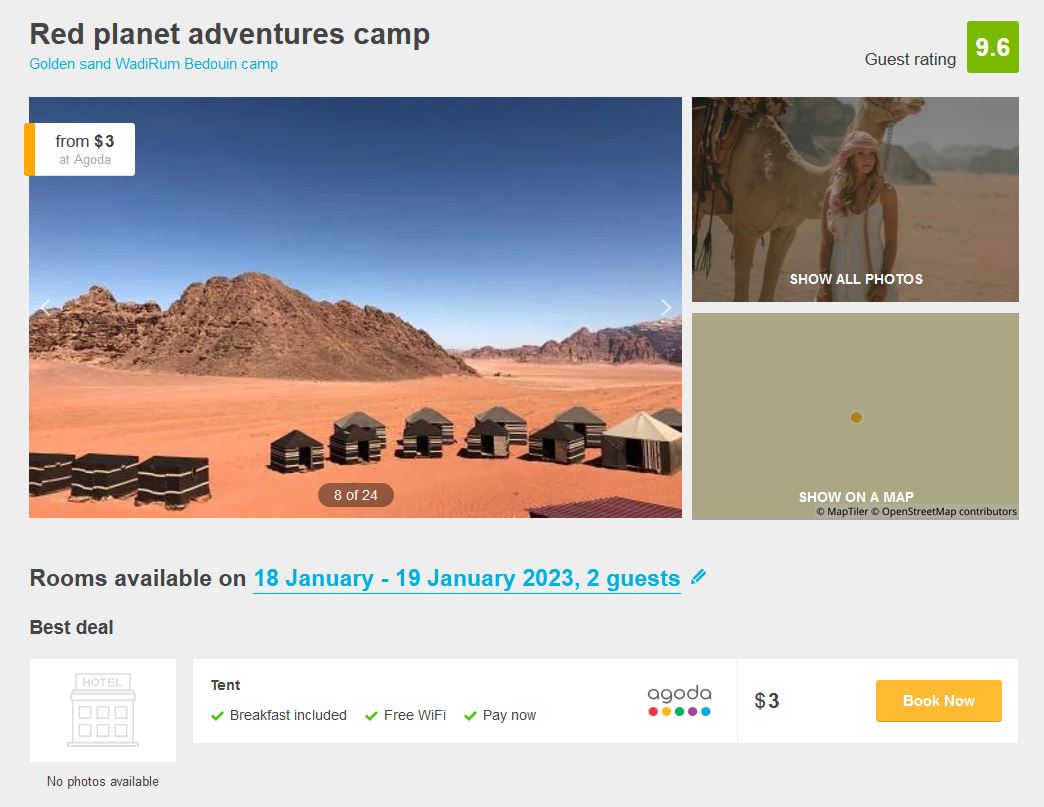The height and width of the screenshot is (807, 1044).
Task: Go to the previous photo with left arrow
Action: click(x=45, y=307)
